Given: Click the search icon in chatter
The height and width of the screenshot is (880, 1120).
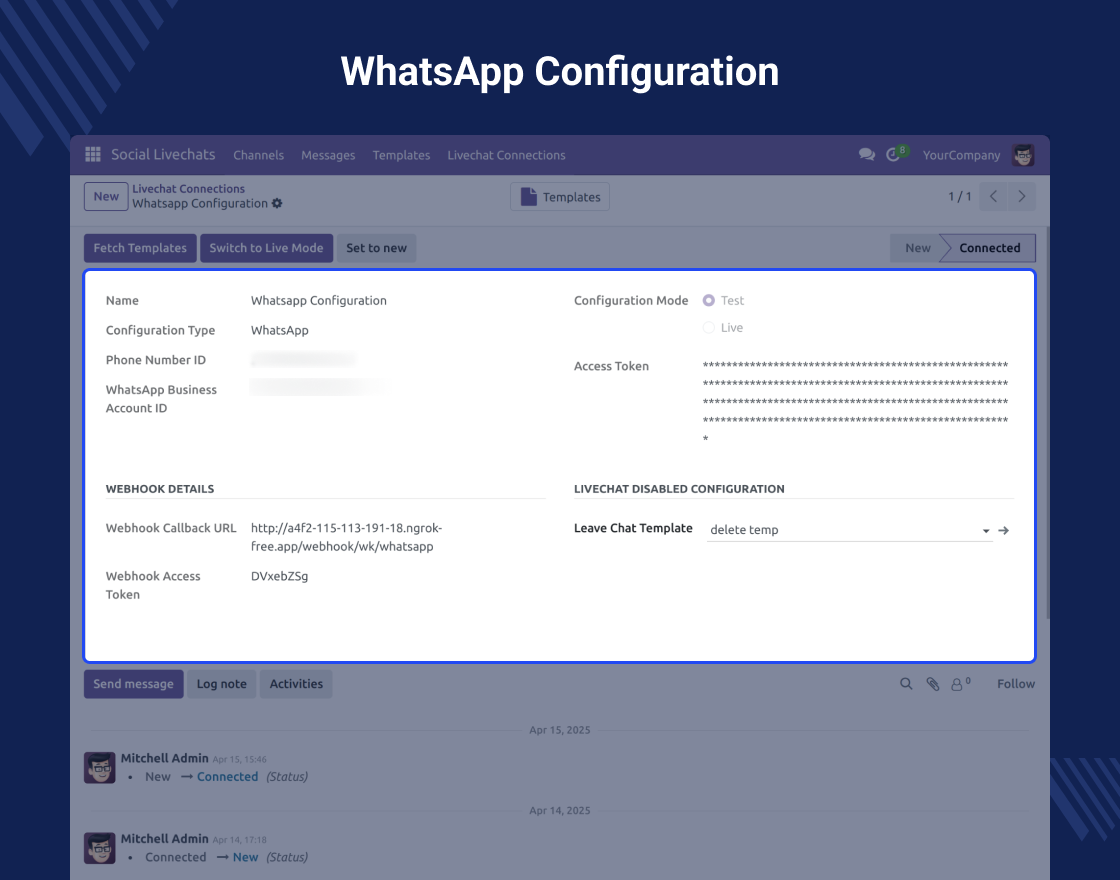Looking at the screenshot, I should pos(906,684).
